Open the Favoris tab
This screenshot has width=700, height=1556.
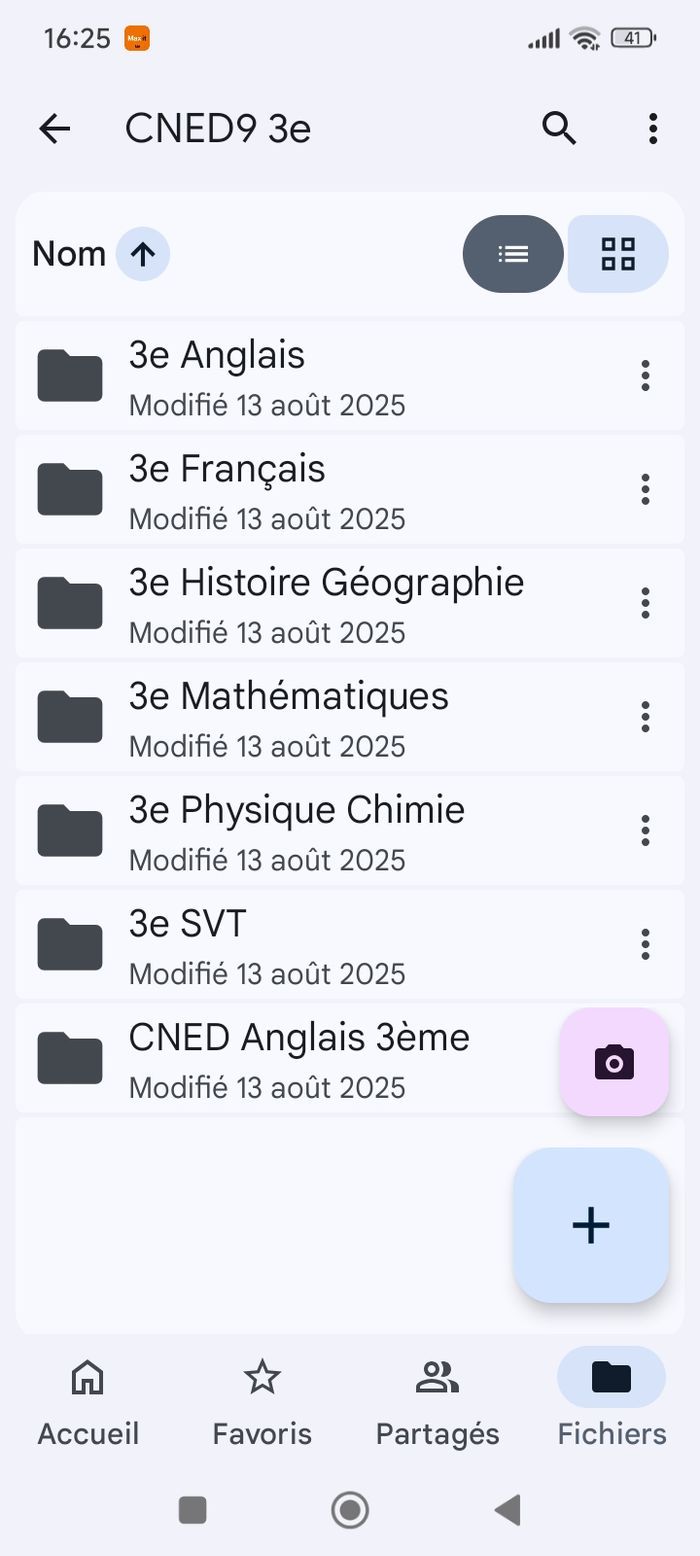pyautogui.click(x=262, y=1402)
